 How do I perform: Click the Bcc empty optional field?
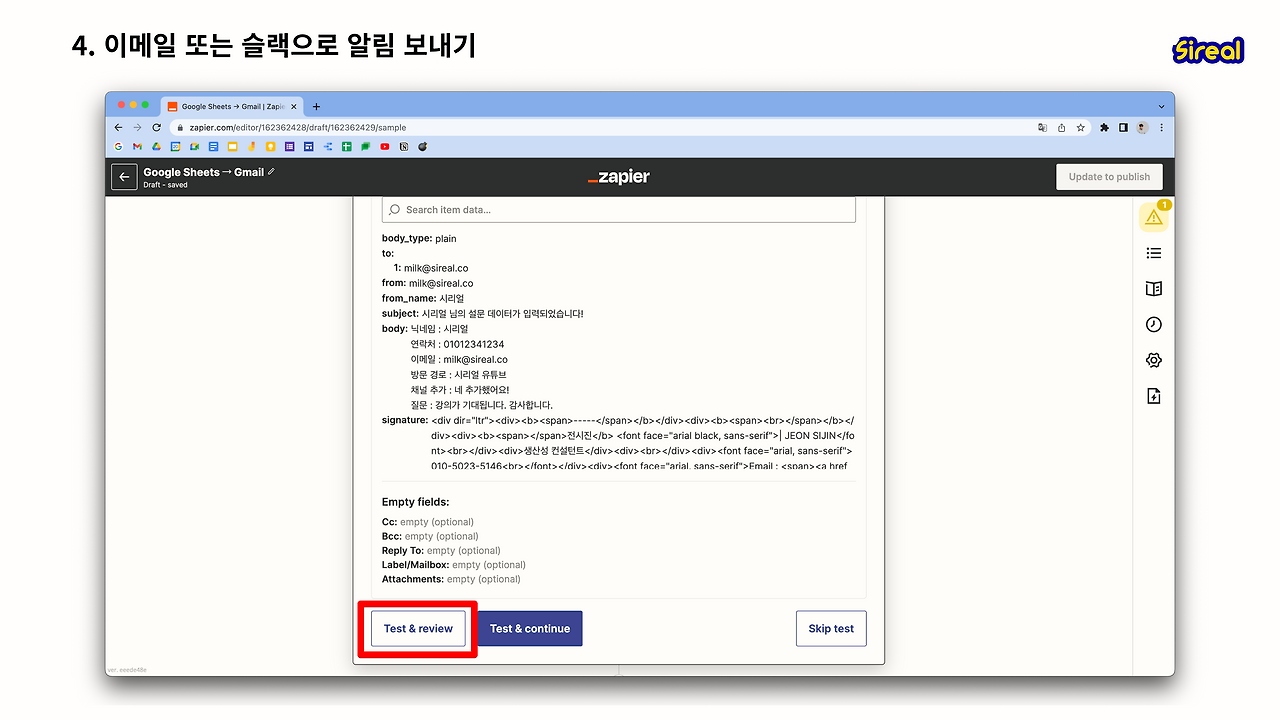(431, 536)
